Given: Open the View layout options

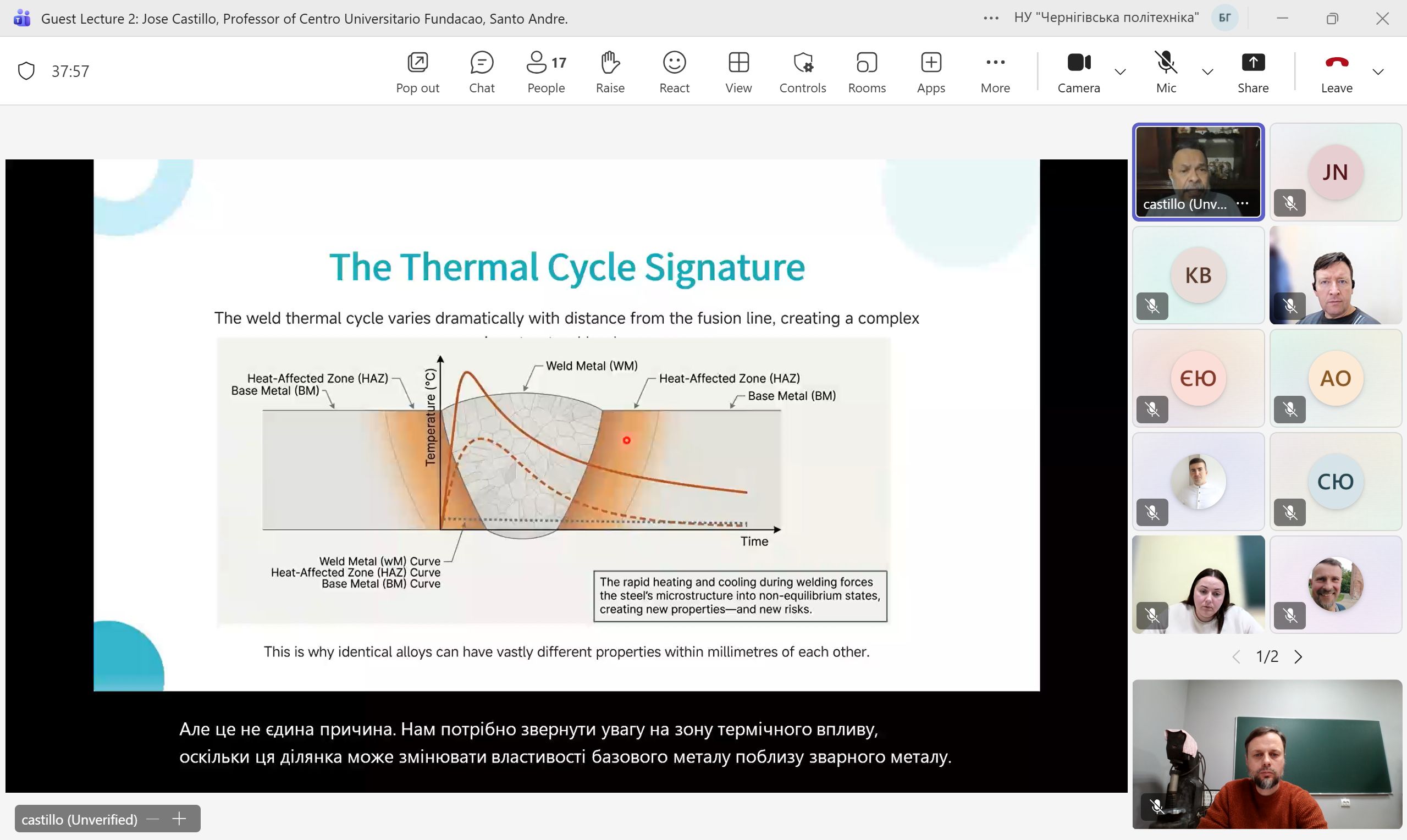Looking at the screenshot, I should (x=738, y=71).
